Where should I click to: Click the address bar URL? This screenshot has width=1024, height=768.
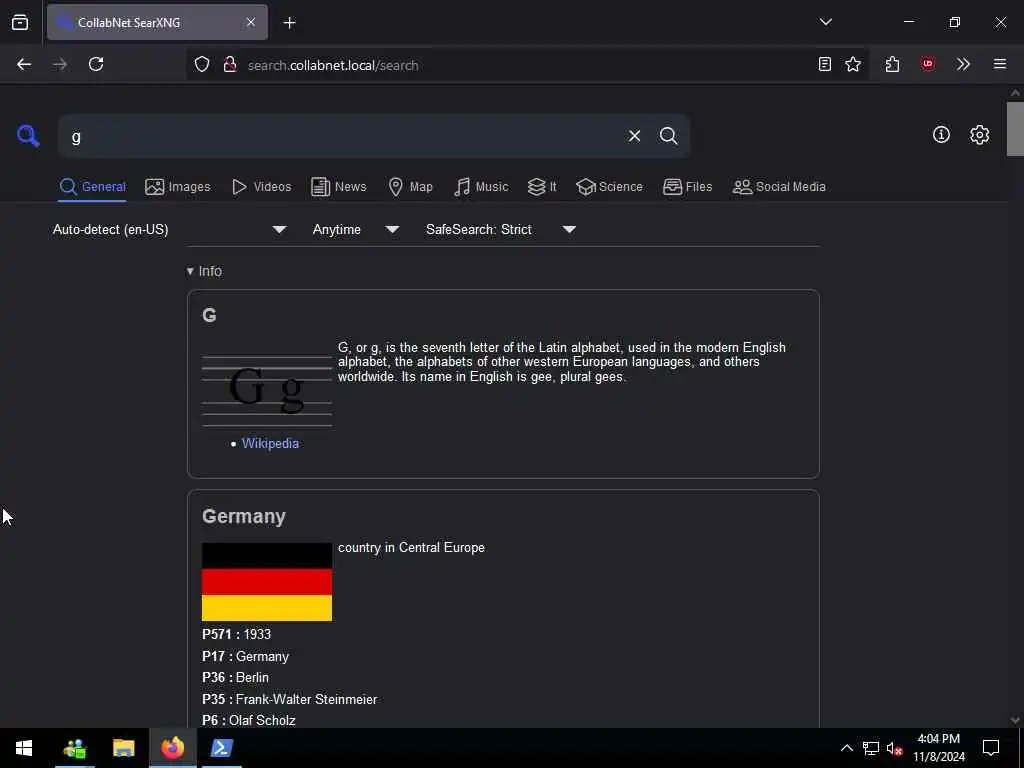[x=333, y=65]
